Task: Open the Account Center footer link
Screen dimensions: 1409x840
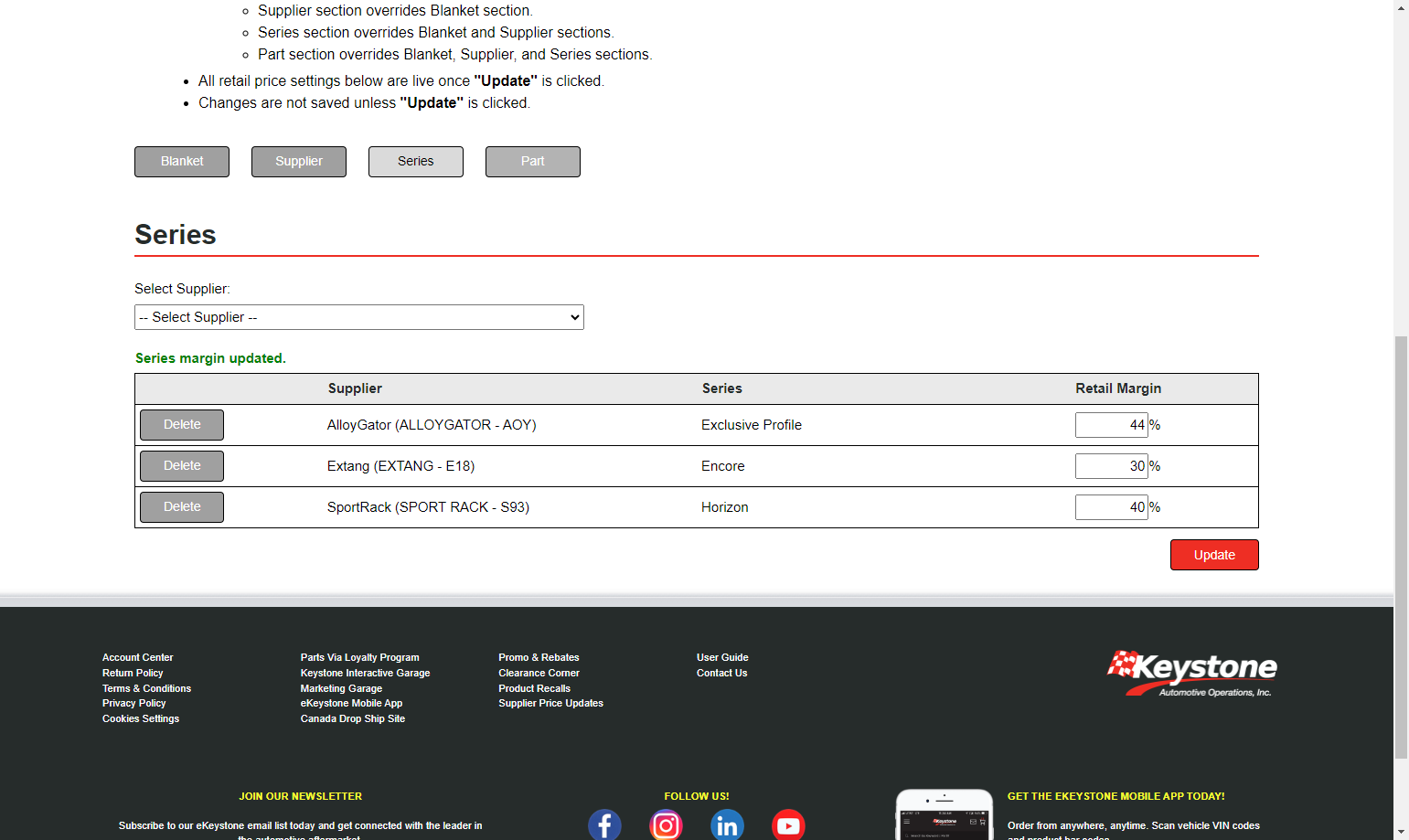Action: click(x=137, y=657)
